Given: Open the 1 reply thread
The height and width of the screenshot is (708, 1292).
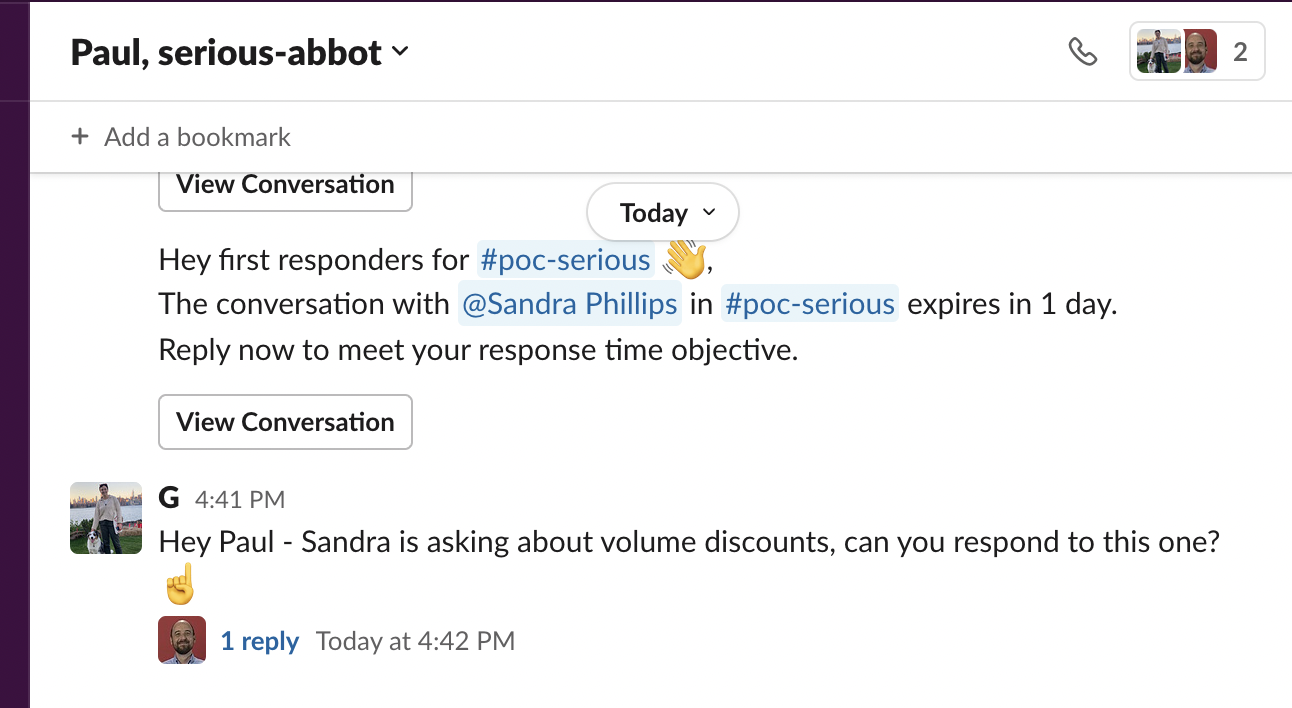Looking at the screenshot, I should click(260, 641).
